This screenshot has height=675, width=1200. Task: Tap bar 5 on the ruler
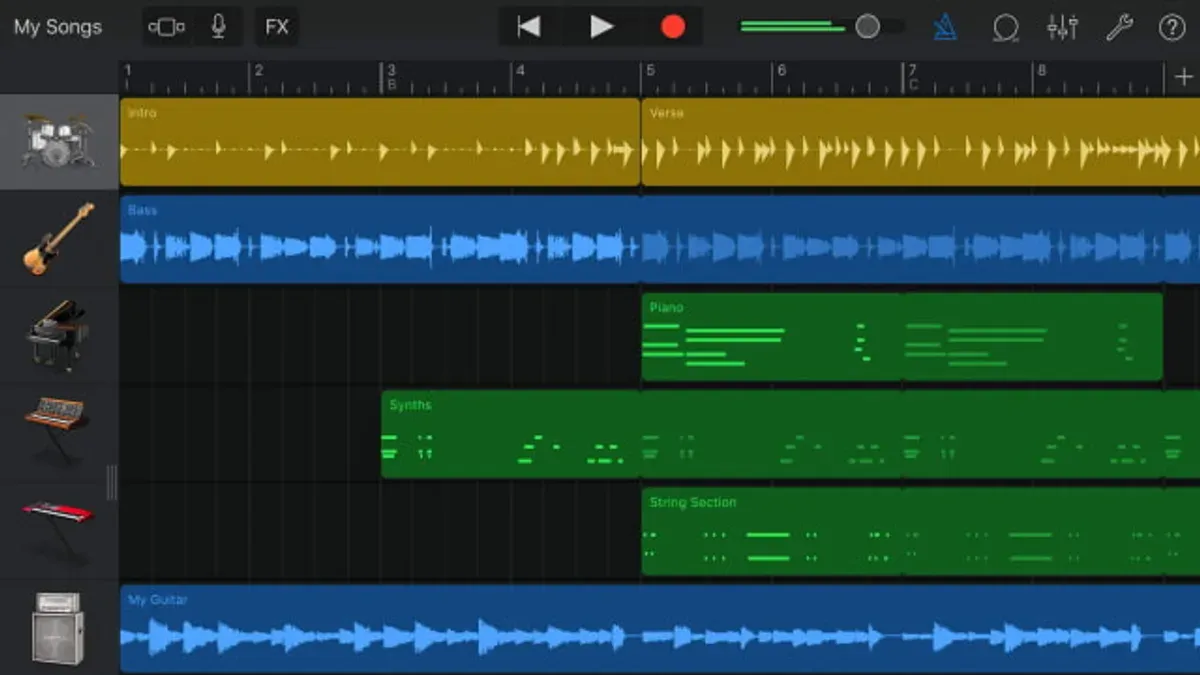point(650,71)
